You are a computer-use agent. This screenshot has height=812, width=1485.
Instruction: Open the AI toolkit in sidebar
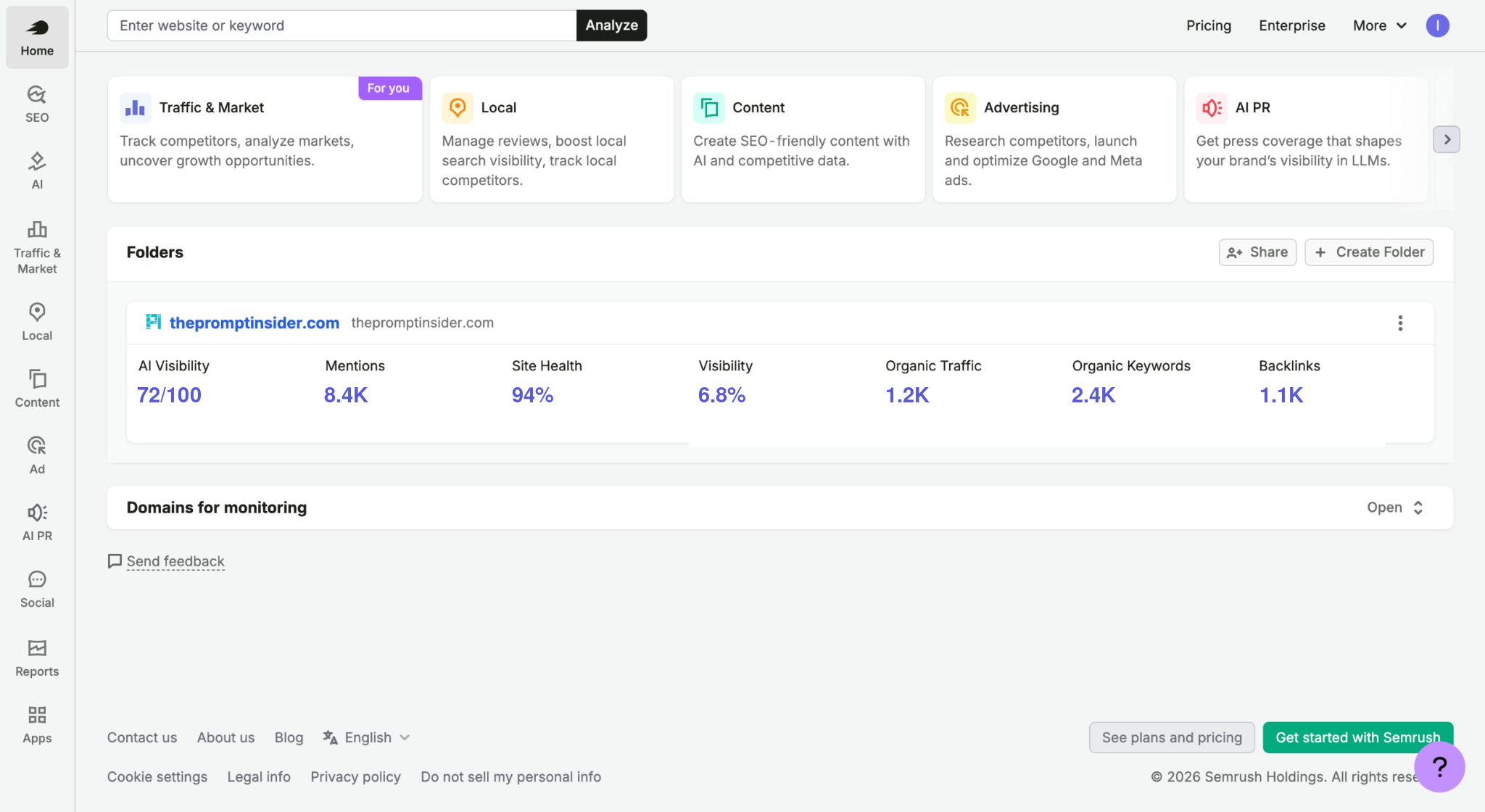pos(37,171)
